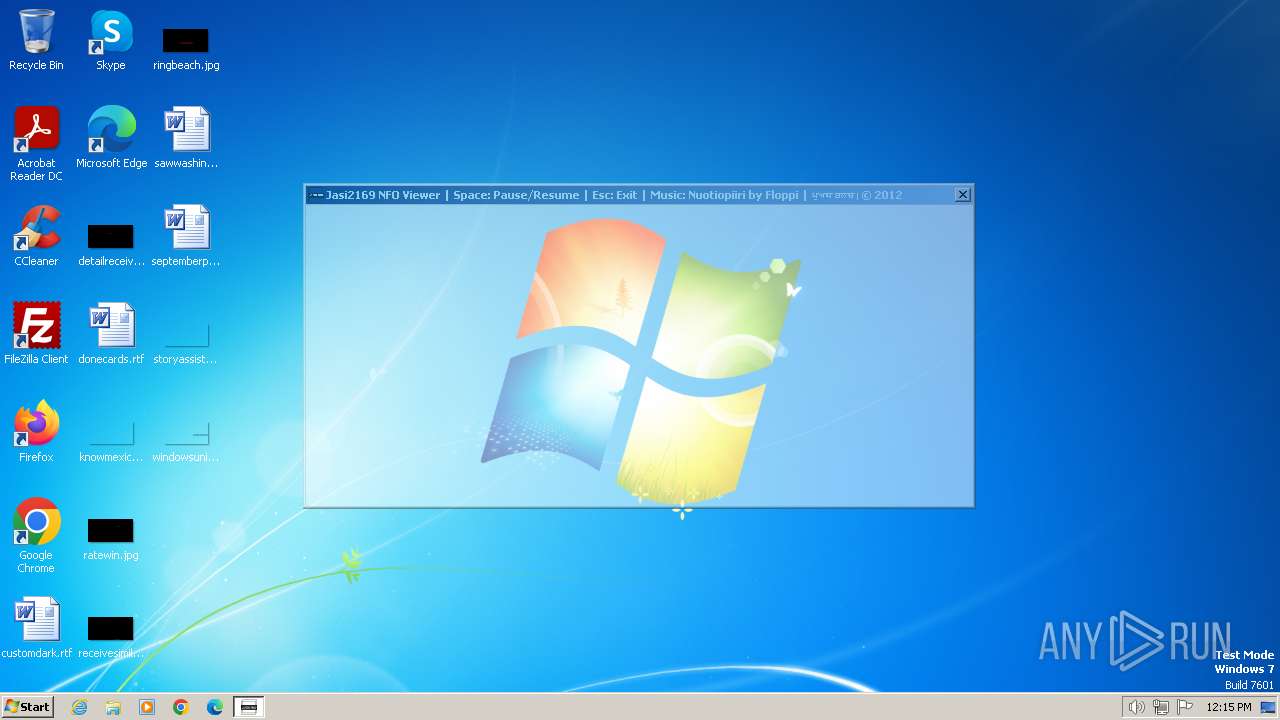This screenshot has height=720, width=1280.
Task: Select the FileZilla Client shortcut
Action: [x=36, y=333]
